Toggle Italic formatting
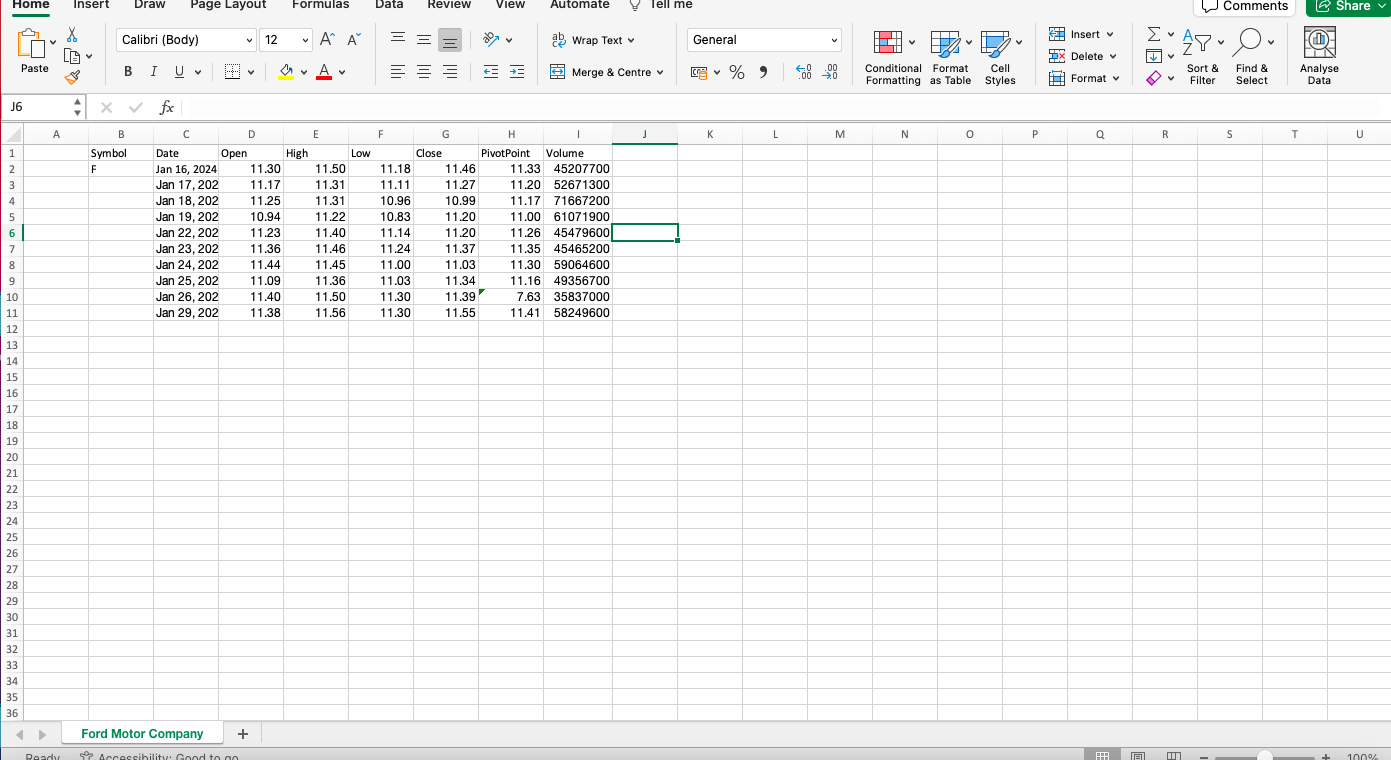The image size is (1391, 760). coord(153,72)
